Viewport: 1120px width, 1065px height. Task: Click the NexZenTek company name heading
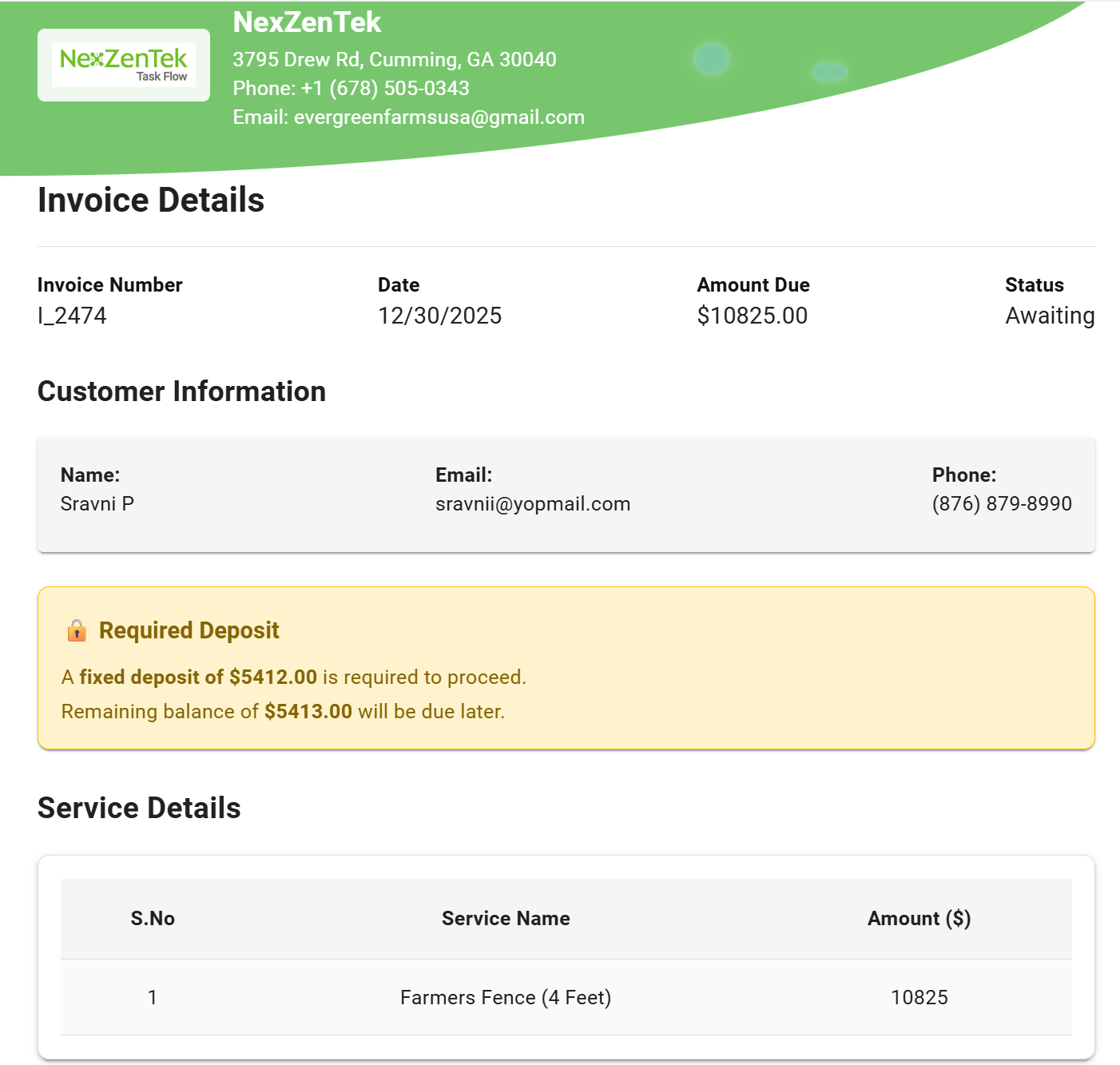[x=307, y=22]
